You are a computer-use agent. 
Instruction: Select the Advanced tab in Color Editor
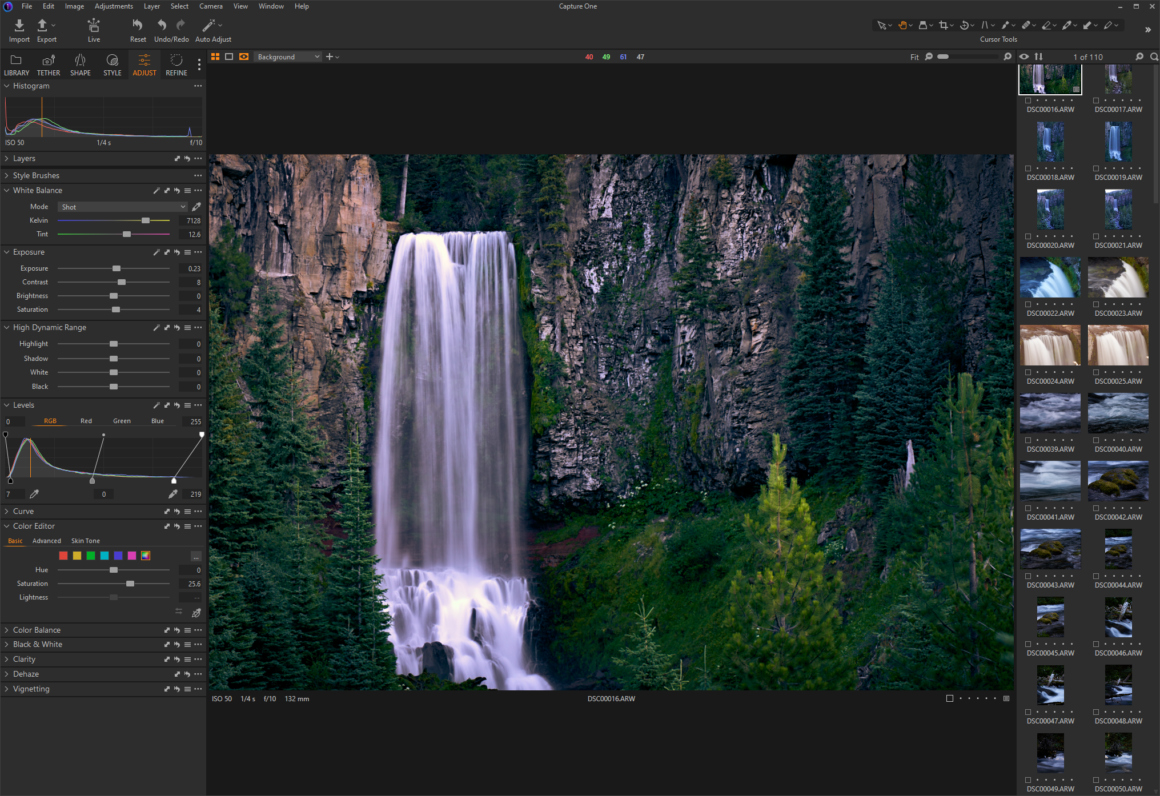click(47, 541)
